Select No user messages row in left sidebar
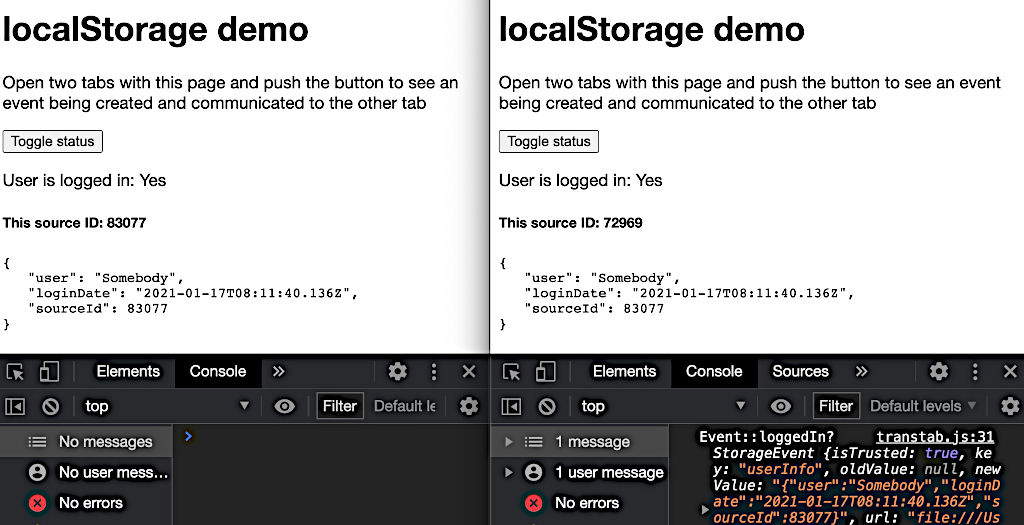 [86, 472]
